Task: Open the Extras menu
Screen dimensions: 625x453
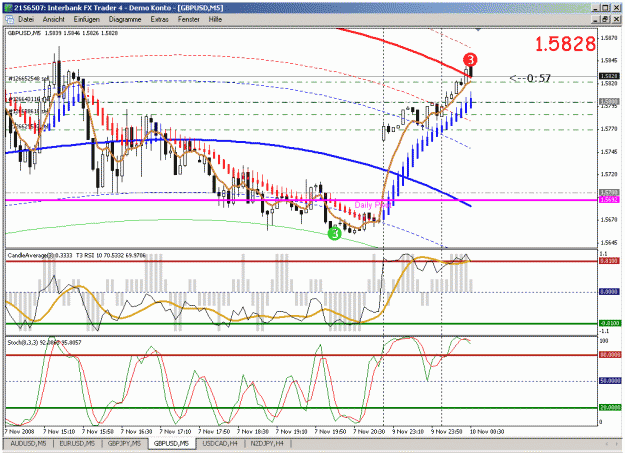Action: pyautogui.click(x=159, y=19)
